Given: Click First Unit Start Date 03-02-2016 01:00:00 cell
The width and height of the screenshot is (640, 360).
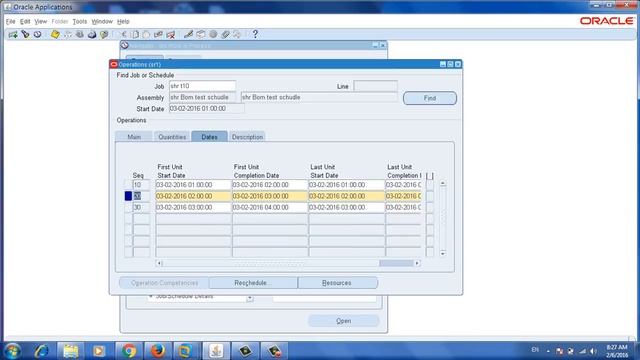Looking at the screenshot, I should tap(193, 185).
